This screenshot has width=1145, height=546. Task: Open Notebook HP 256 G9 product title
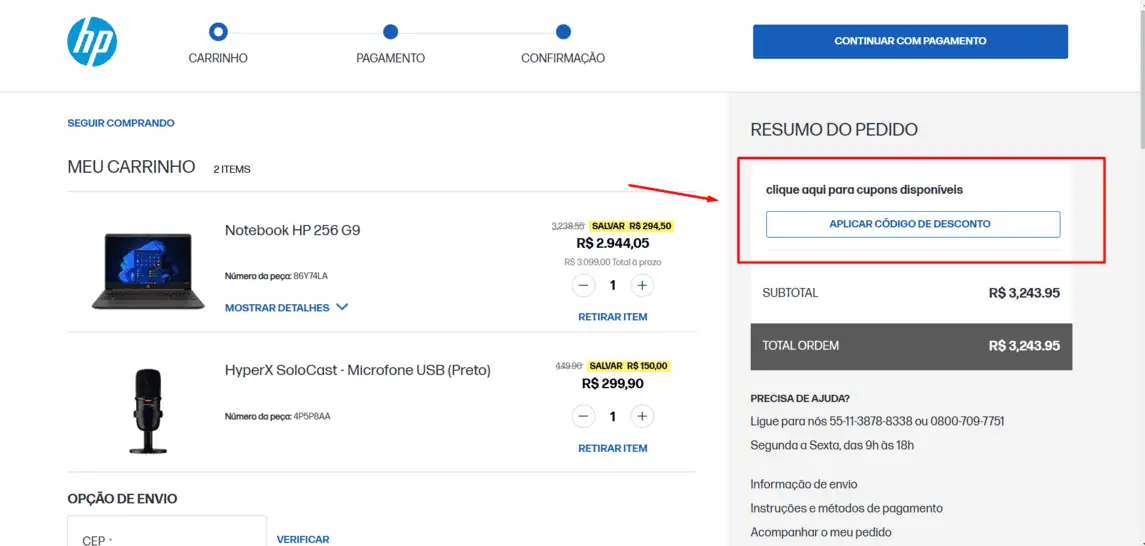point(292,230)
